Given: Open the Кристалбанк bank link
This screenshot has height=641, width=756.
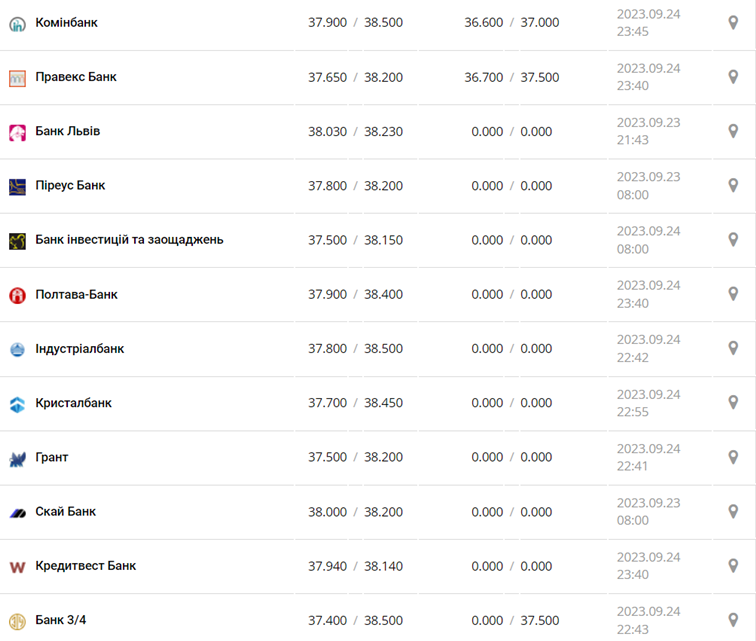Looking at the screenshot, I should [x=73, y=403].
